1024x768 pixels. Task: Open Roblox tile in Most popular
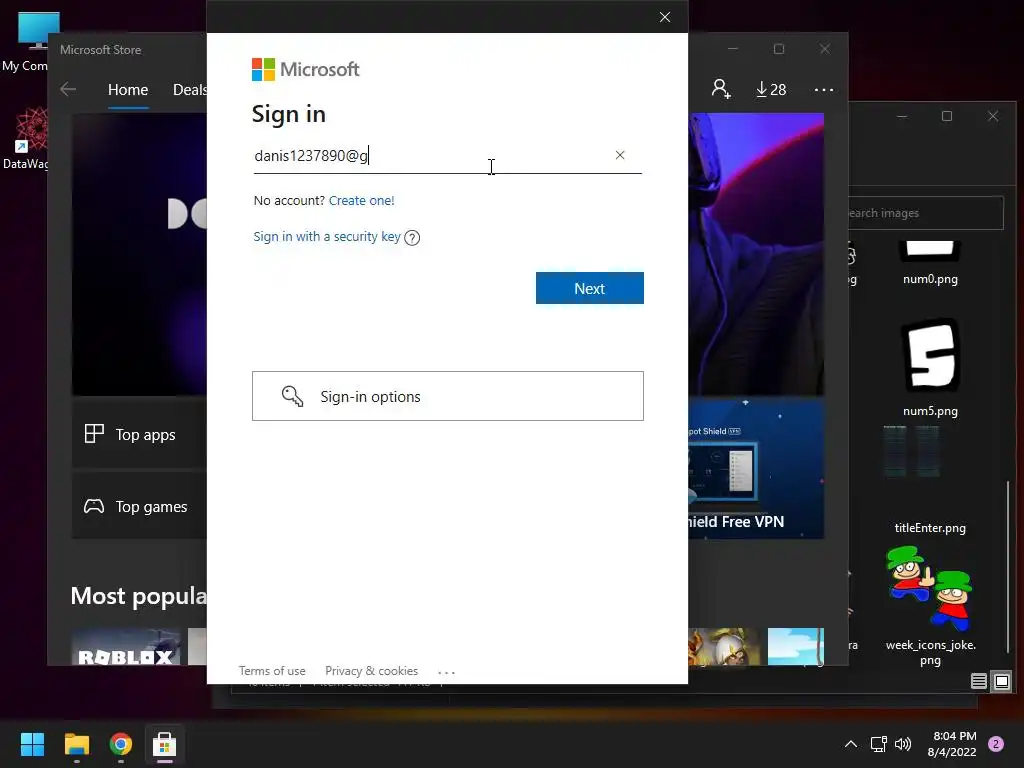click(126, 647)
